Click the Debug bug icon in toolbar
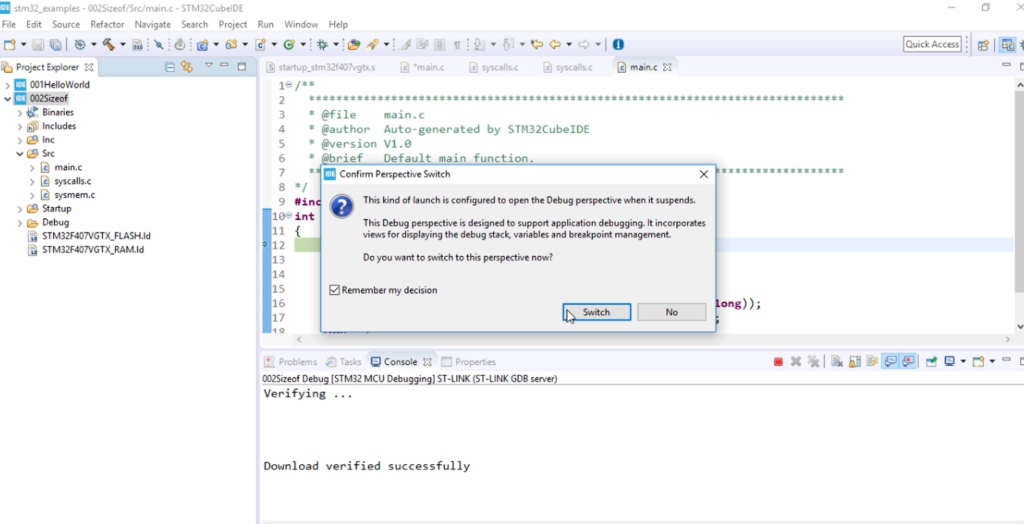The image size is (1024, 524). pos(322,44)
